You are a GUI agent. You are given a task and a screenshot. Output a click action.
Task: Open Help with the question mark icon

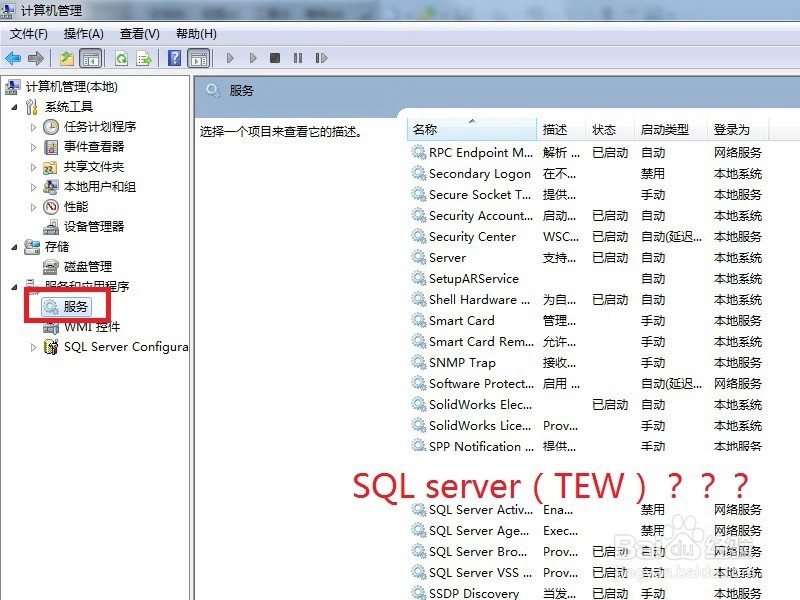(174, 58)
